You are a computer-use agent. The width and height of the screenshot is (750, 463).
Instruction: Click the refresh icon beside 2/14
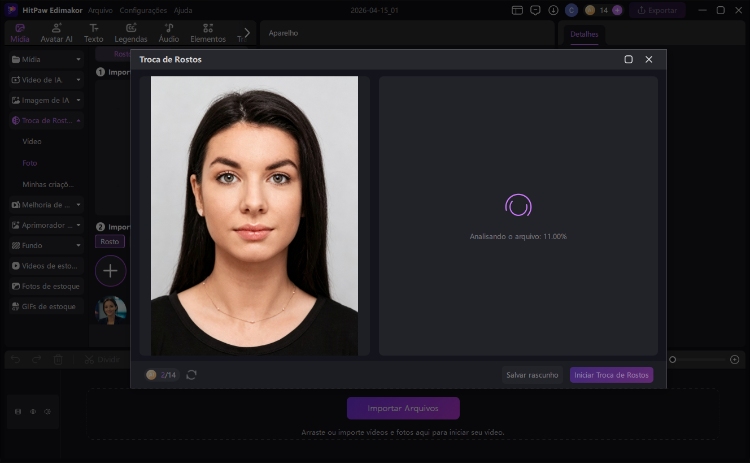pos(191,375)
